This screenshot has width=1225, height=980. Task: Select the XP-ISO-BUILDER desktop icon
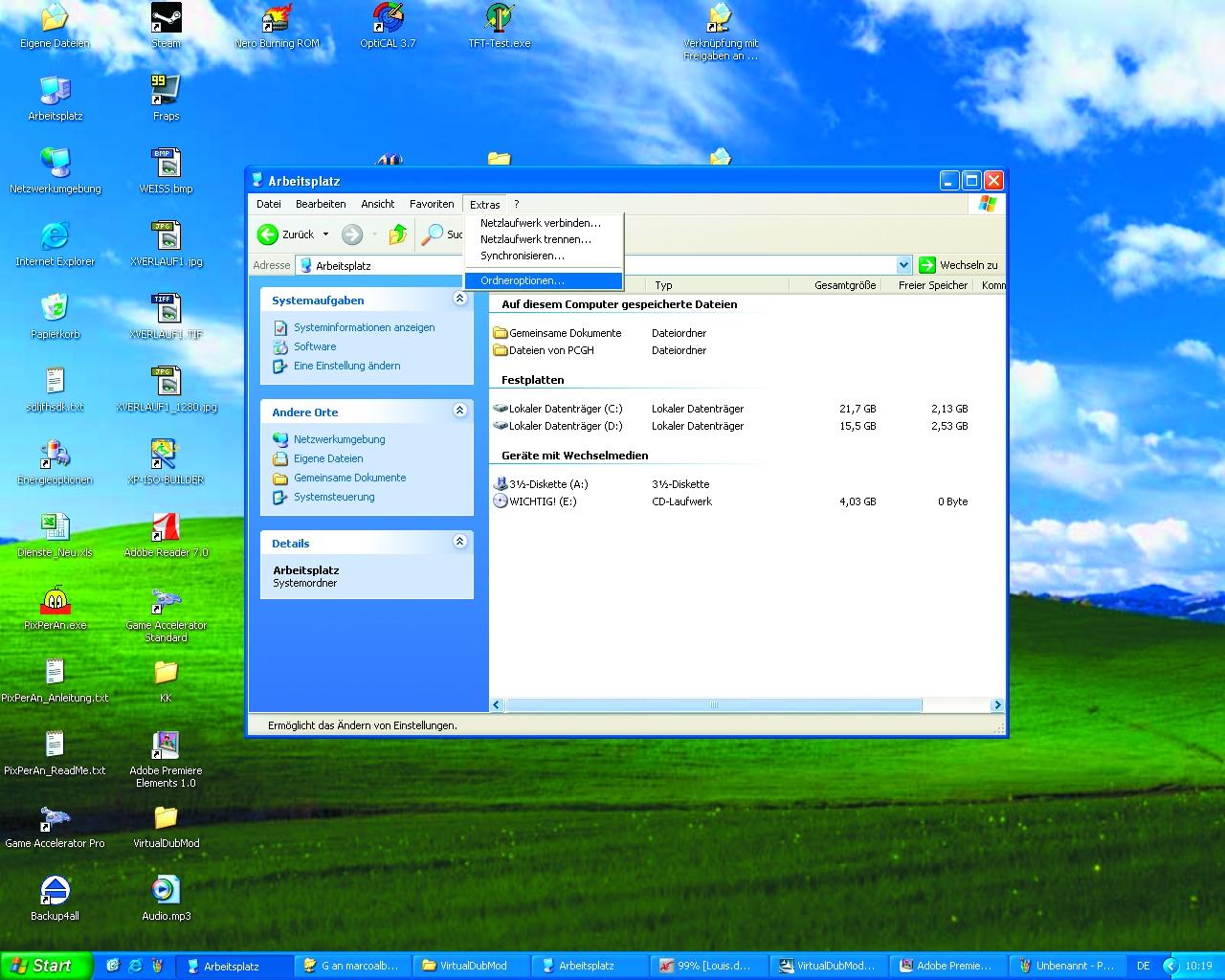tap(166, 462)
